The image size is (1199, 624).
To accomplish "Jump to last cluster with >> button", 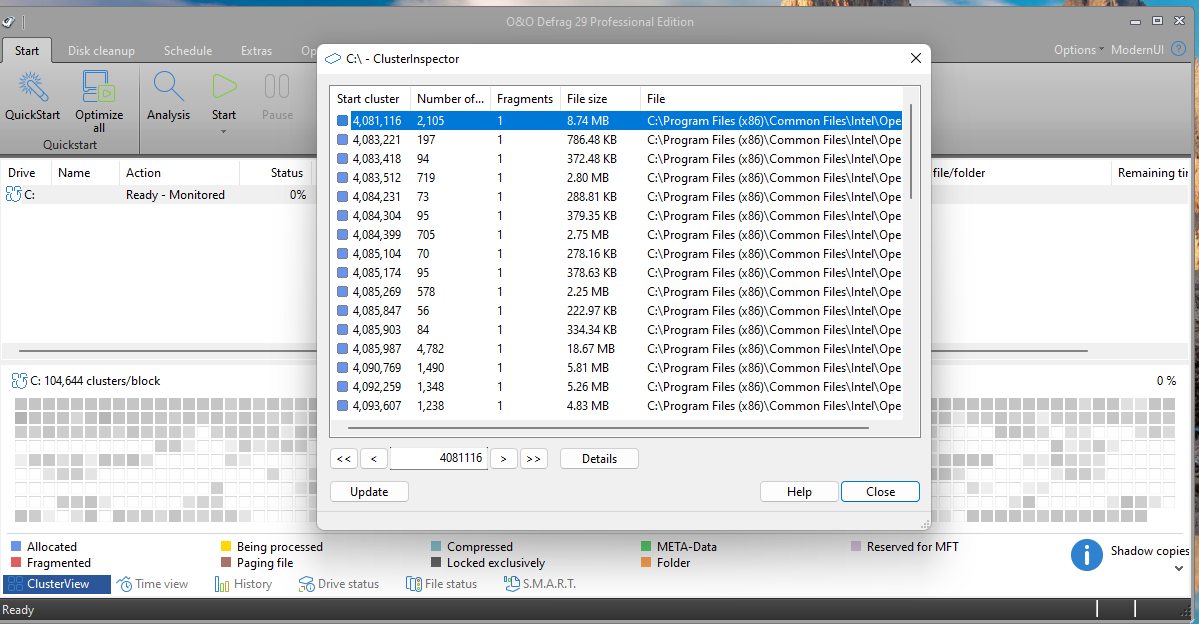I will tap(534, 459).
